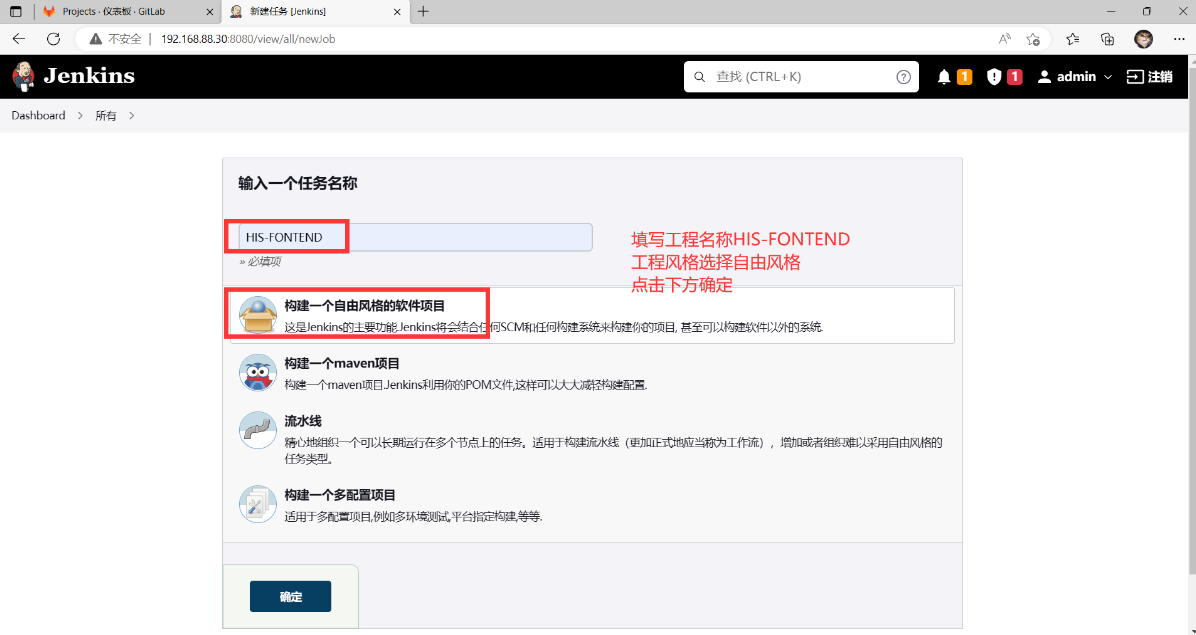The height and width of the screenshot is (635, 1196).
Task: Open browser settings and more menu
Action: [x=1178, y=39]
